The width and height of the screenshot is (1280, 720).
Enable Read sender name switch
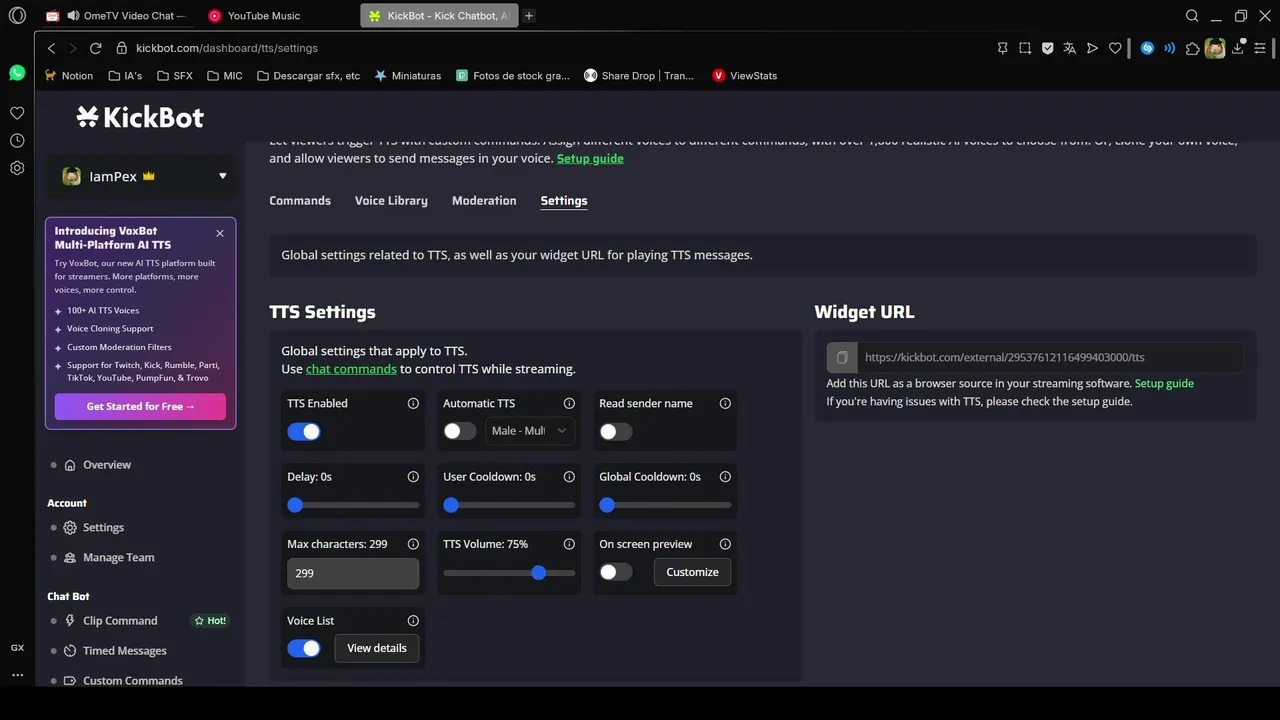[616, 431]
